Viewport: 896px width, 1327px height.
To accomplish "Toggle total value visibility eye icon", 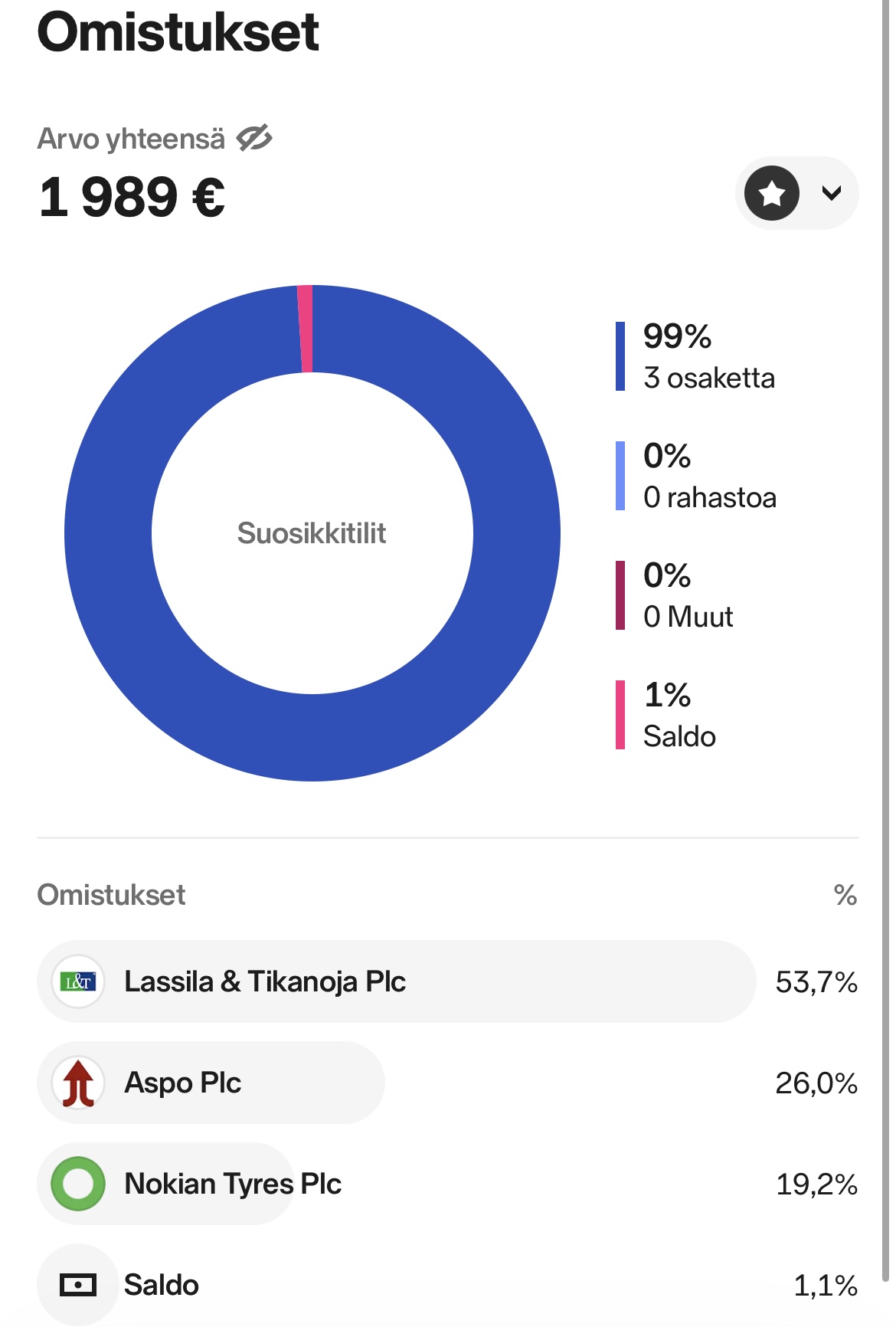I will (x=254, y=139).
